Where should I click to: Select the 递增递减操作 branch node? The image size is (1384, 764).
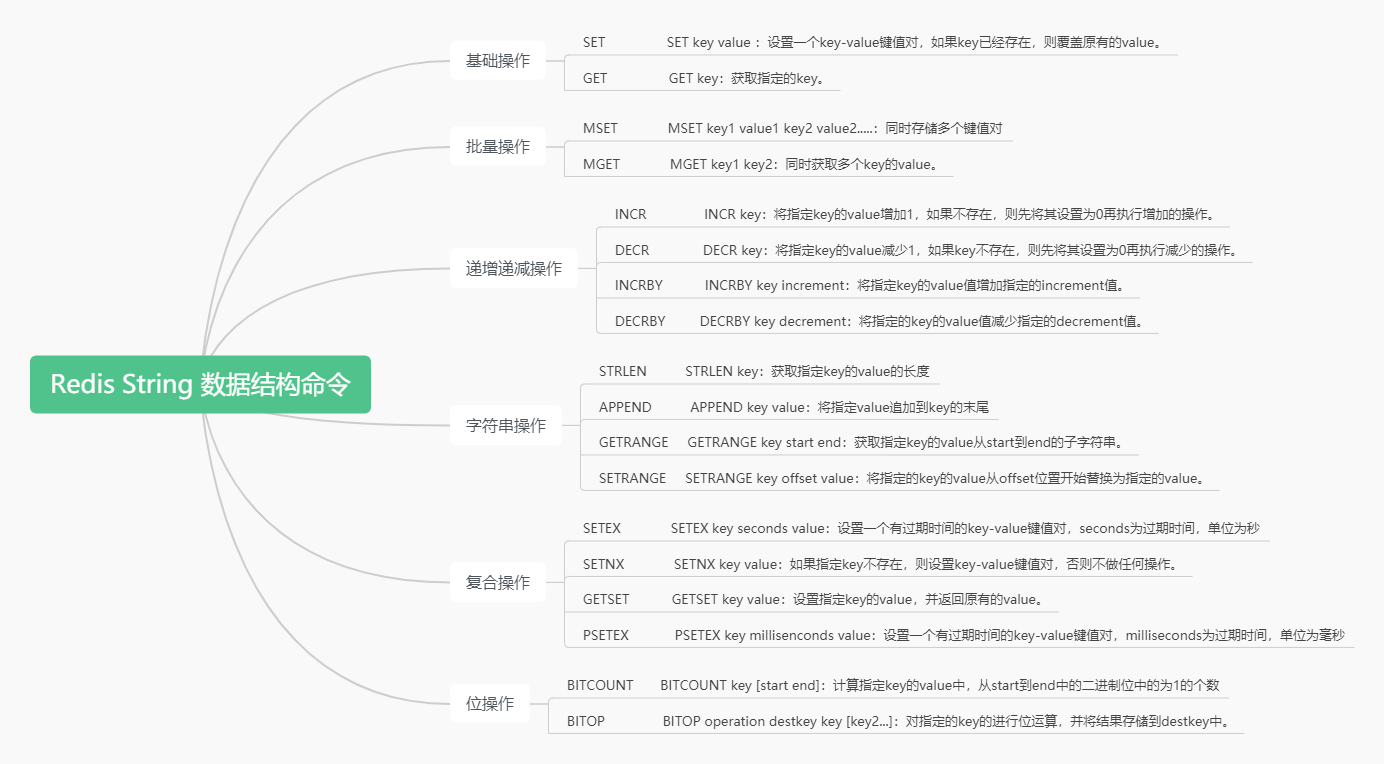[514, 268]
